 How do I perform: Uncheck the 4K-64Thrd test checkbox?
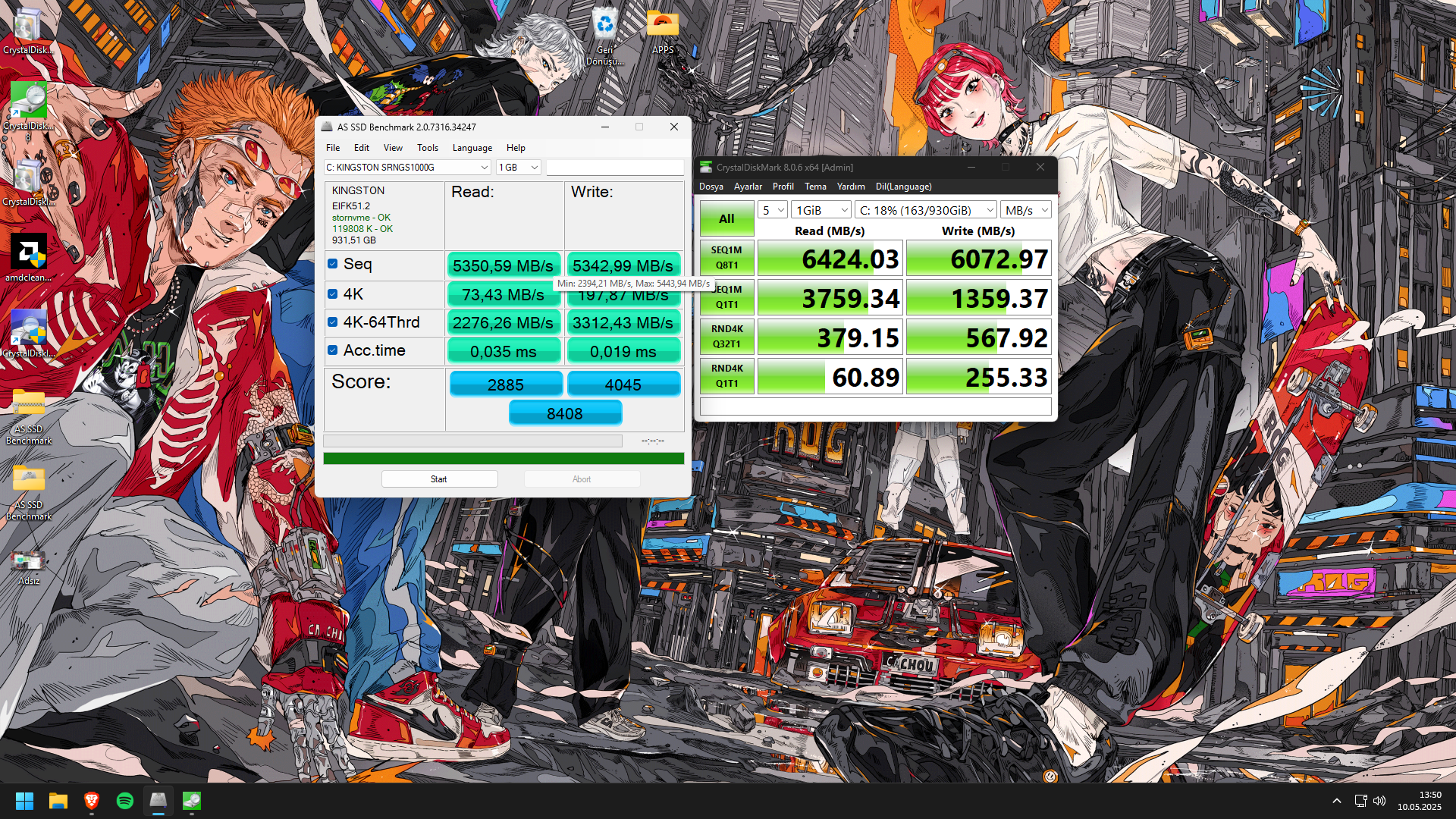tap(333, 322)
